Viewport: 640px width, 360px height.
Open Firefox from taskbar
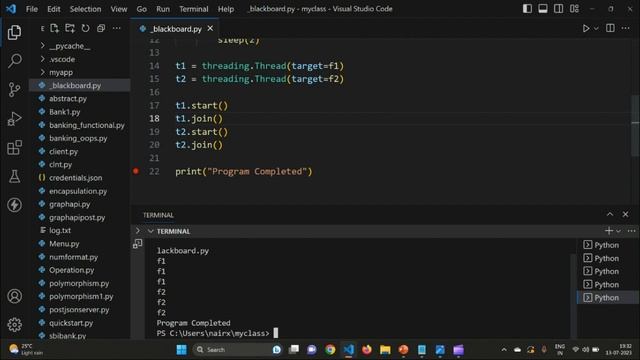pyautogui.click(x=367, y=350)
